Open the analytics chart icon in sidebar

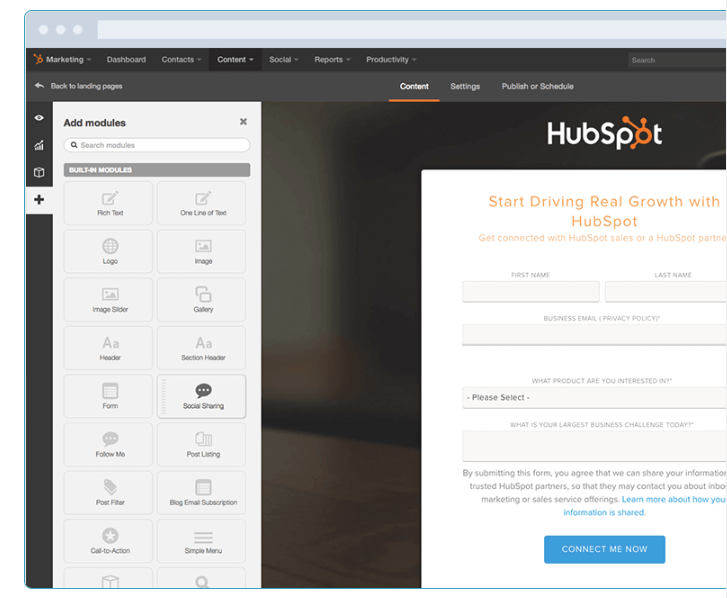pos(39,146)
